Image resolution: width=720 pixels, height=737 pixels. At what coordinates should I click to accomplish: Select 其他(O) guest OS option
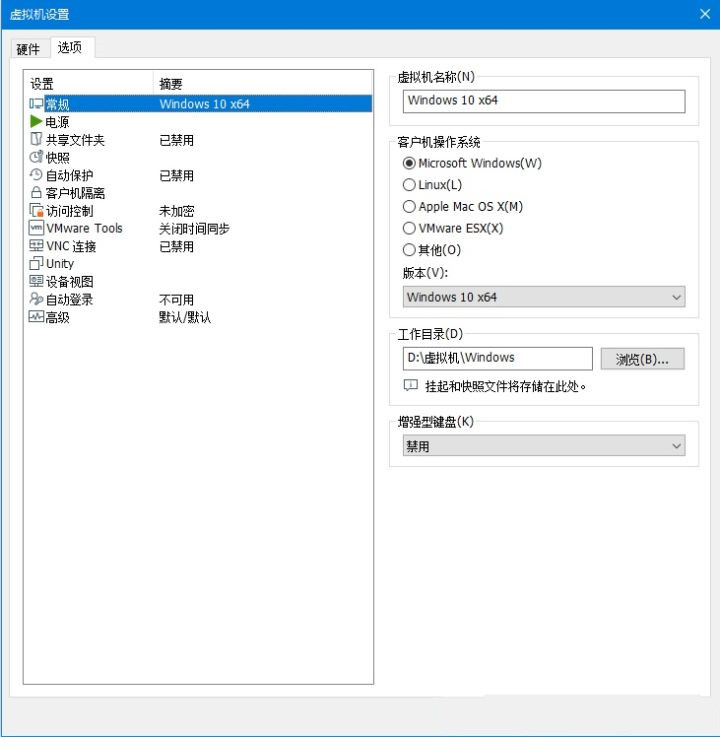coord(409,250)
